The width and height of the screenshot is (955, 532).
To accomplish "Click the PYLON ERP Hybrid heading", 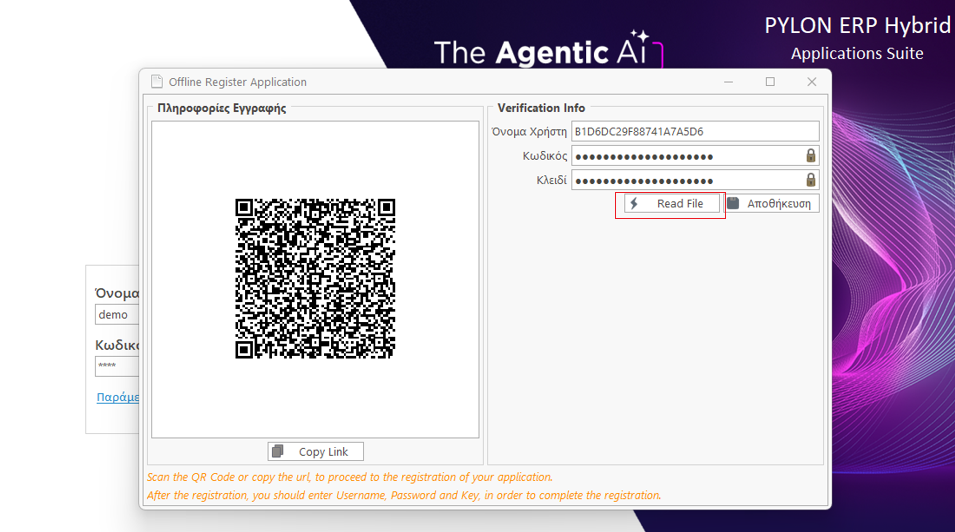I will coord(857,26).
